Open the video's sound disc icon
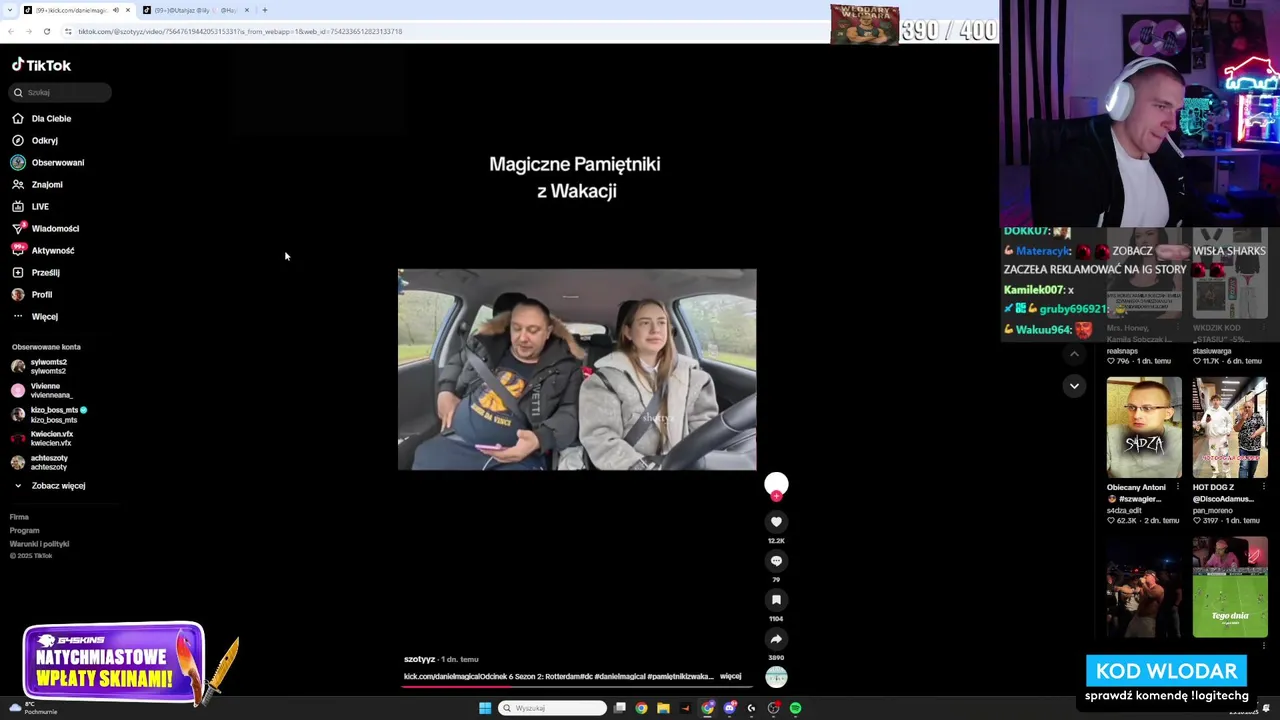Screen dimensions: 1280x720 776,677
